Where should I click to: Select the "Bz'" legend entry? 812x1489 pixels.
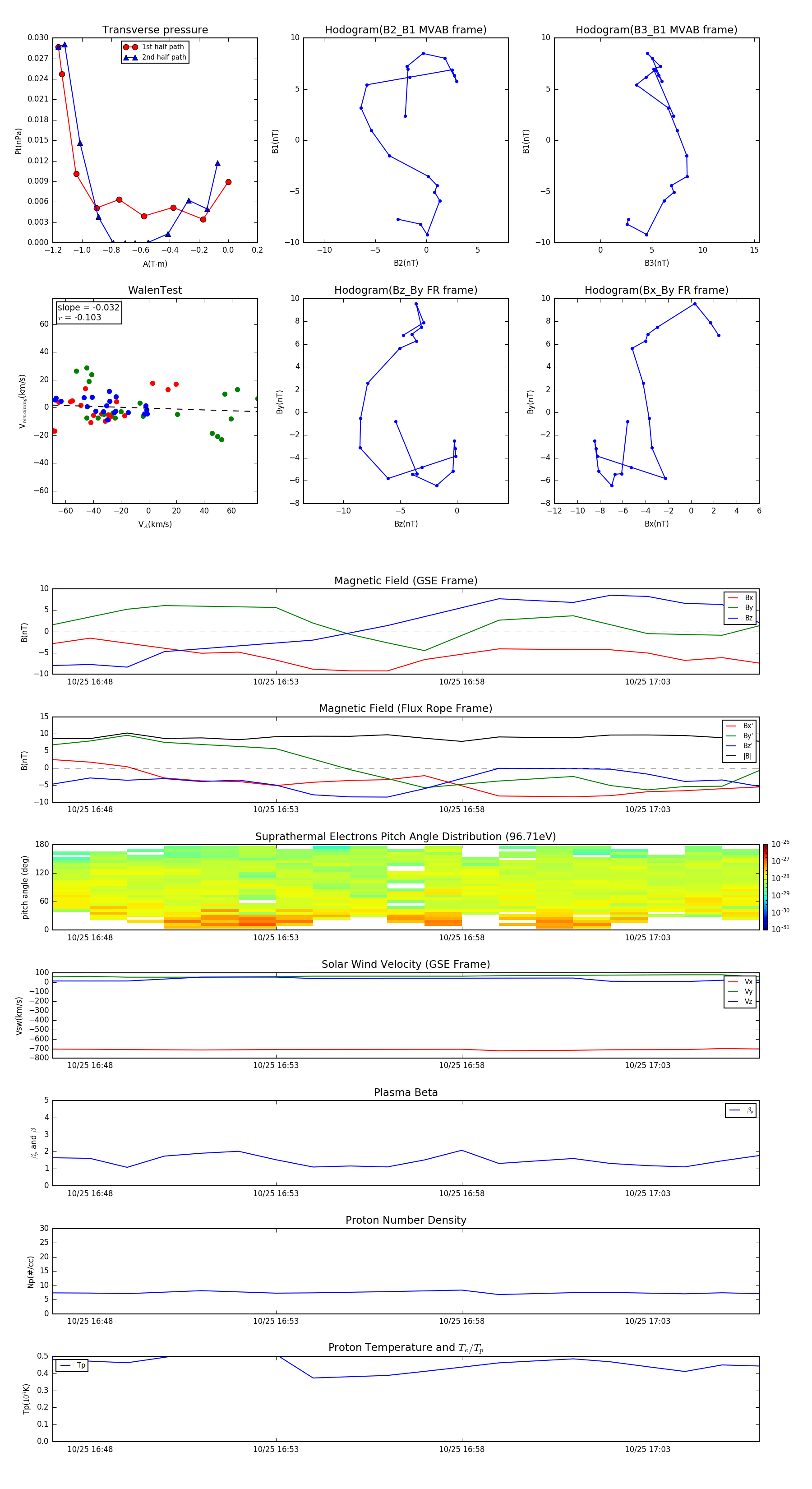click(740, 746)
